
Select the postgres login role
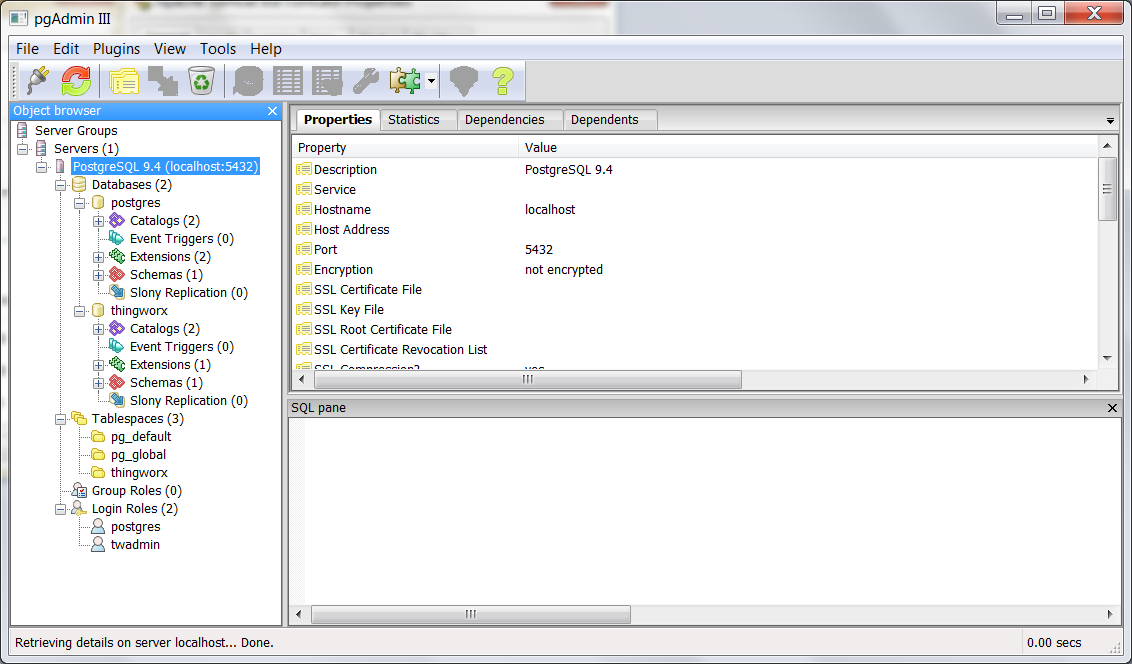point(135,527)
